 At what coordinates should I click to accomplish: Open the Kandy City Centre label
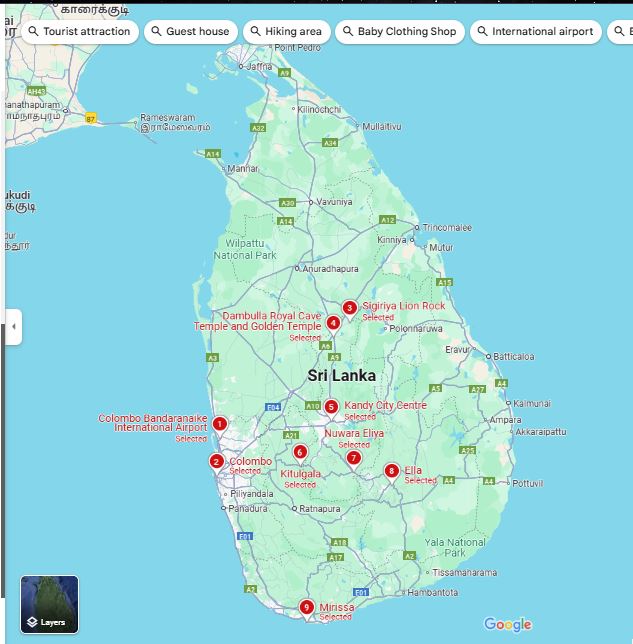(385, 405)
